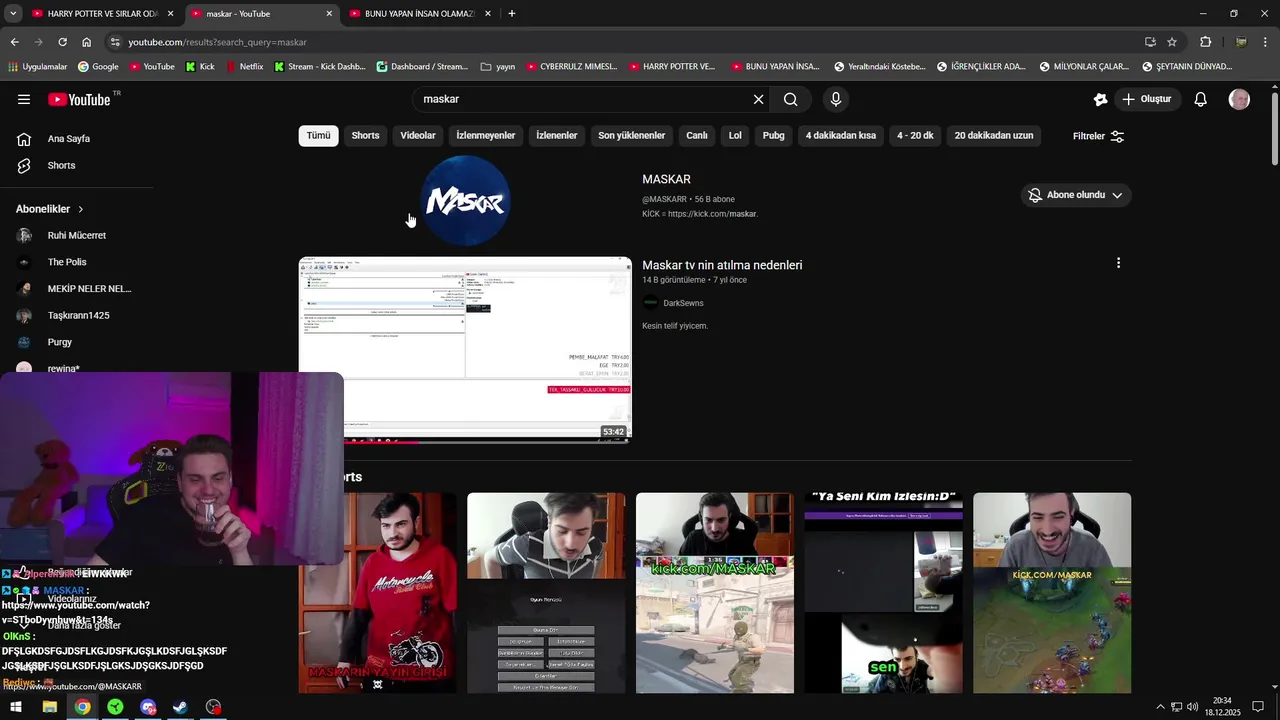Reload the page in Chrome
The height and width of the screenshot is (720, 1280).
click(x=62, y=42)
